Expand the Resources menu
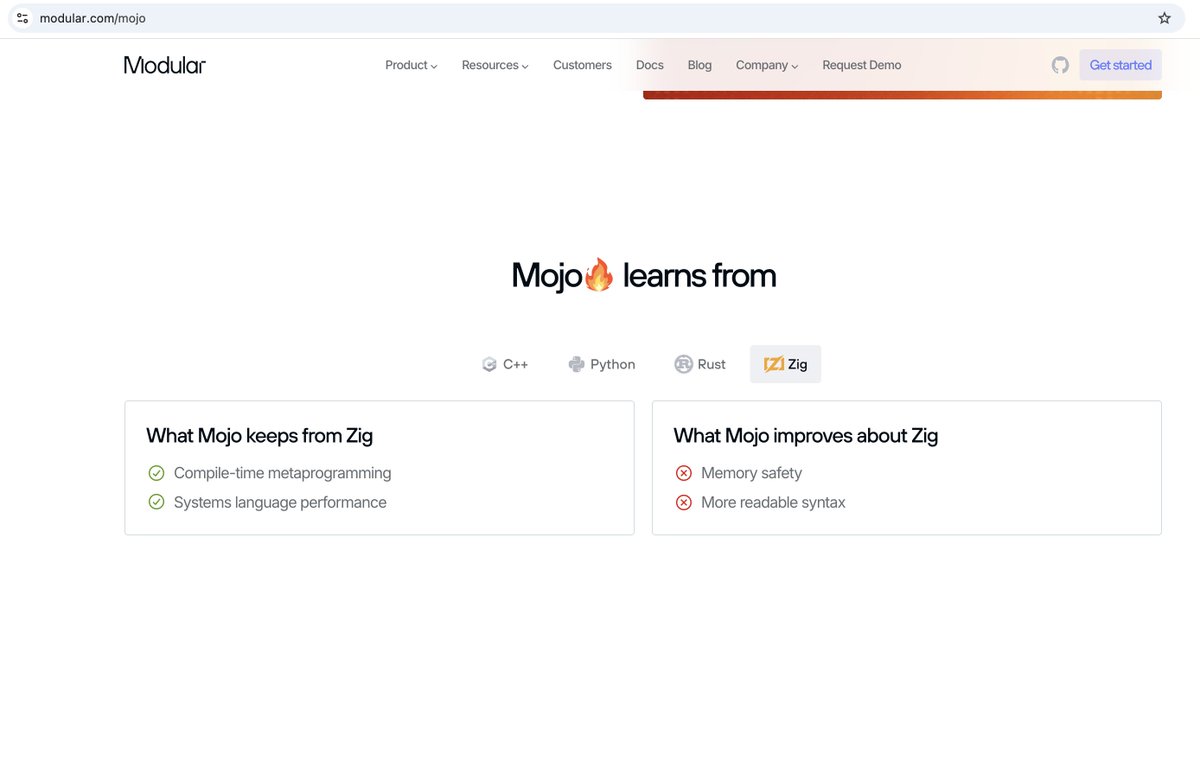 pos(495,65)
